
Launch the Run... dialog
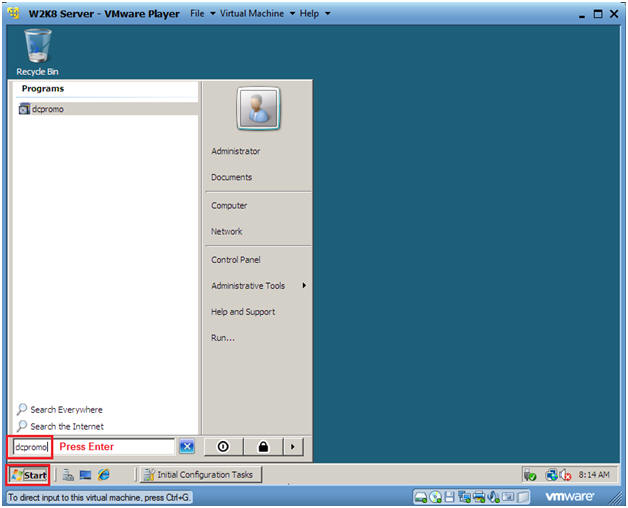click(x=223, y=338)
